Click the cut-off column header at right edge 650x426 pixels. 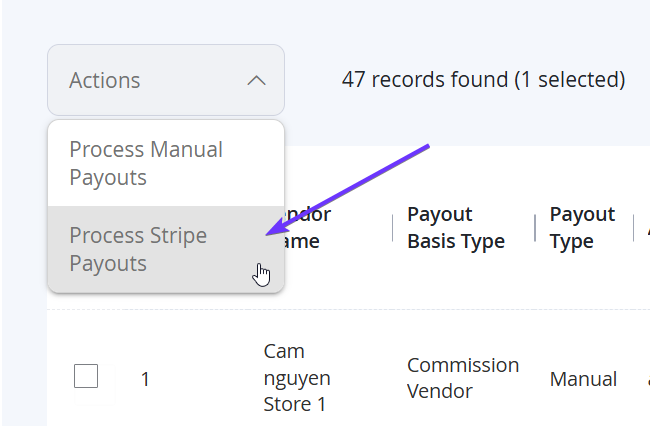click(648, 228)
